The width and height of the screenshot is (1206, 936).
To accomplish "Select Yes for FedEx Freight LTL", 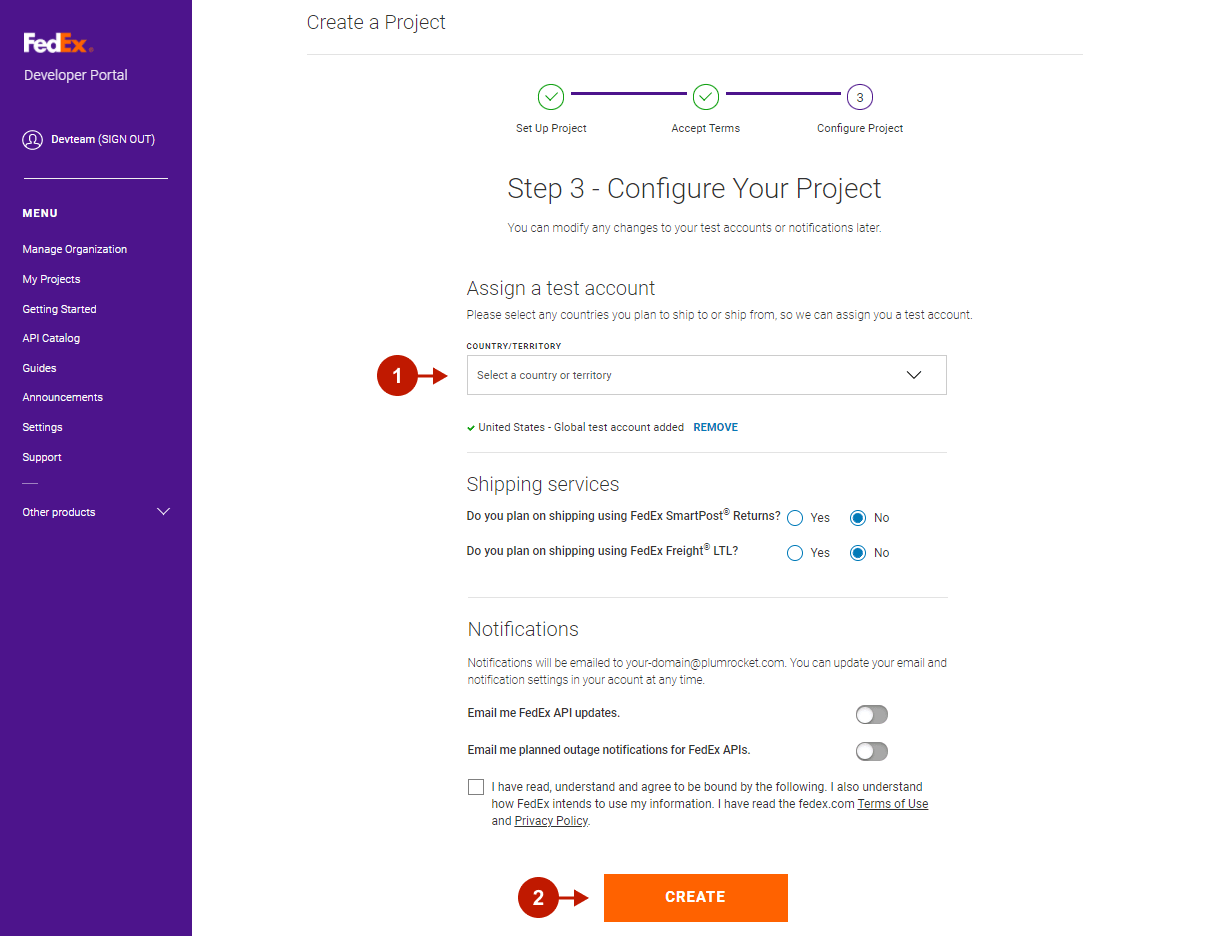I will tap(796, 553).
